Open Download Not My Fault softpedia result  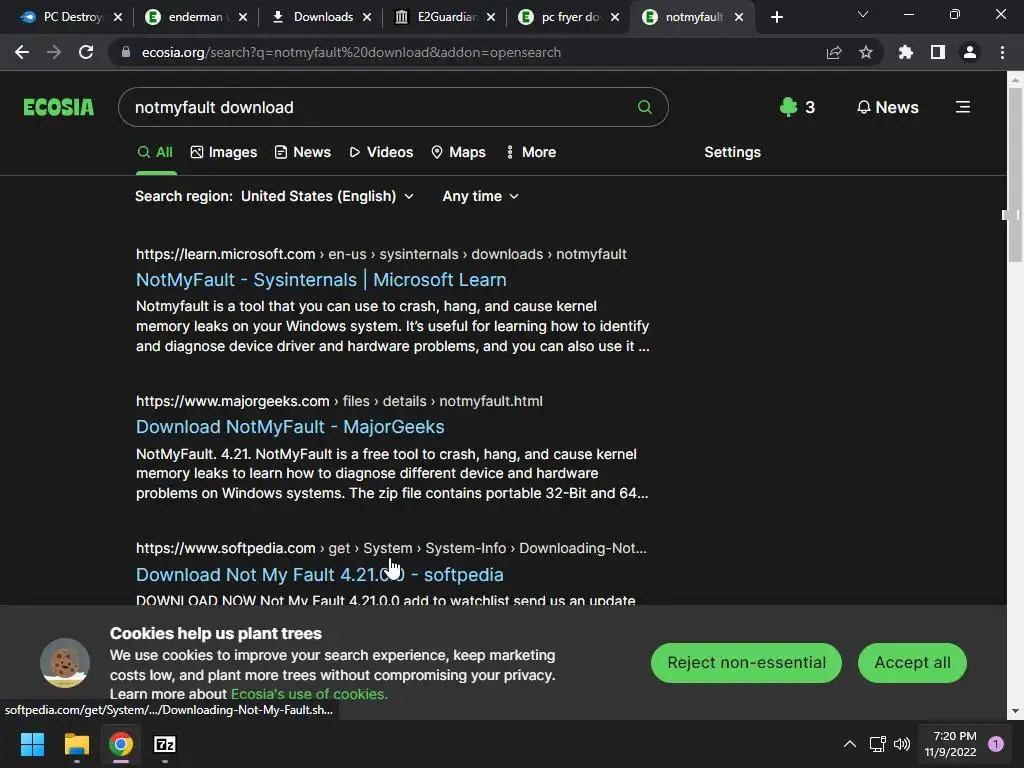(x=319, y=575)
